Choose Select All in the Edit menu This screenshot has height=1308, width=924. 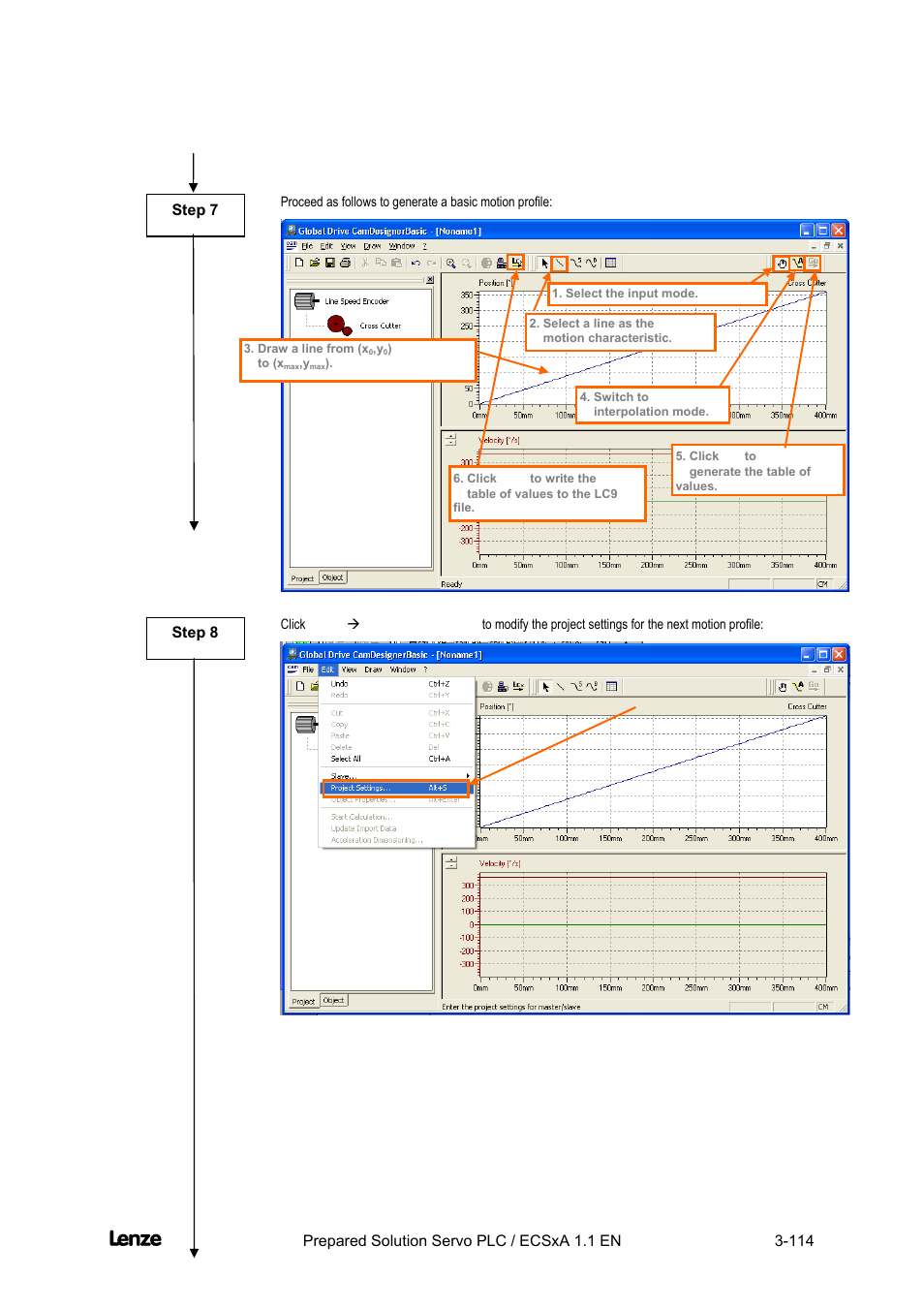click(397, 759)
